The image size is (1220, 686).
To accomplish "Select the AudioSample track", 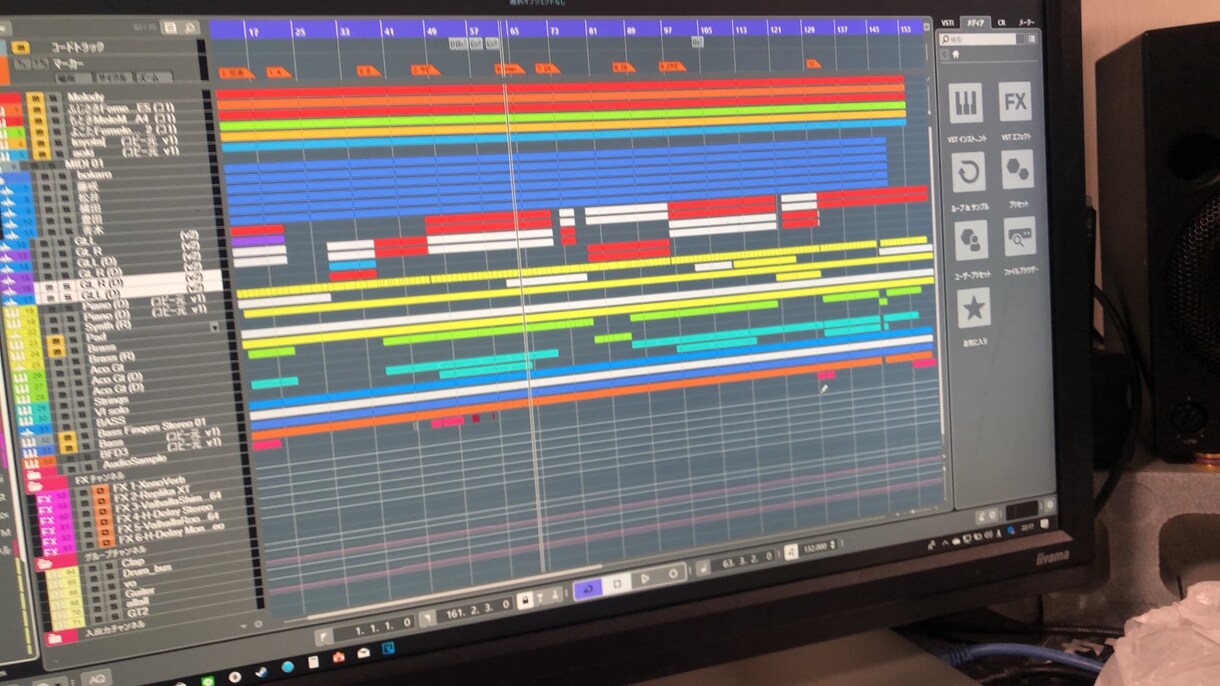I will (134, 461).
